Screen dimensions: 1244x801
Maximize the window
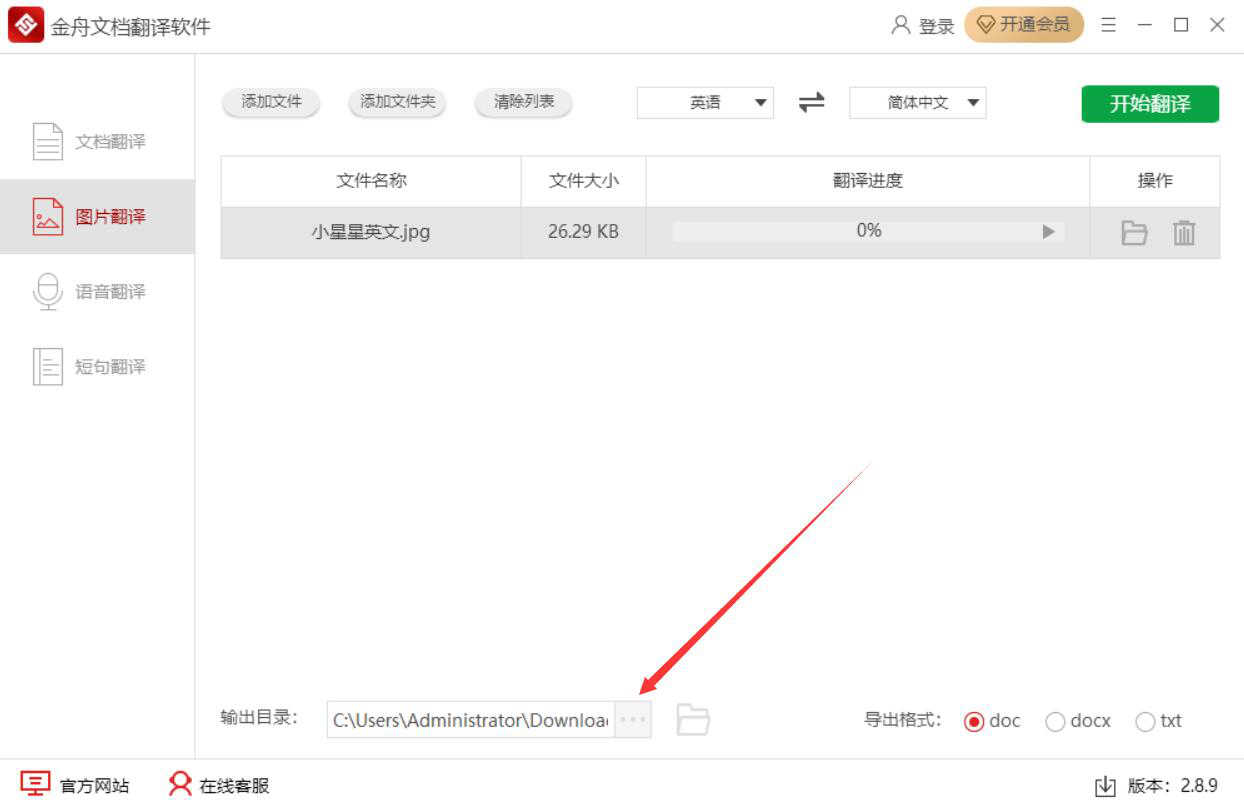coord(1181,25)
